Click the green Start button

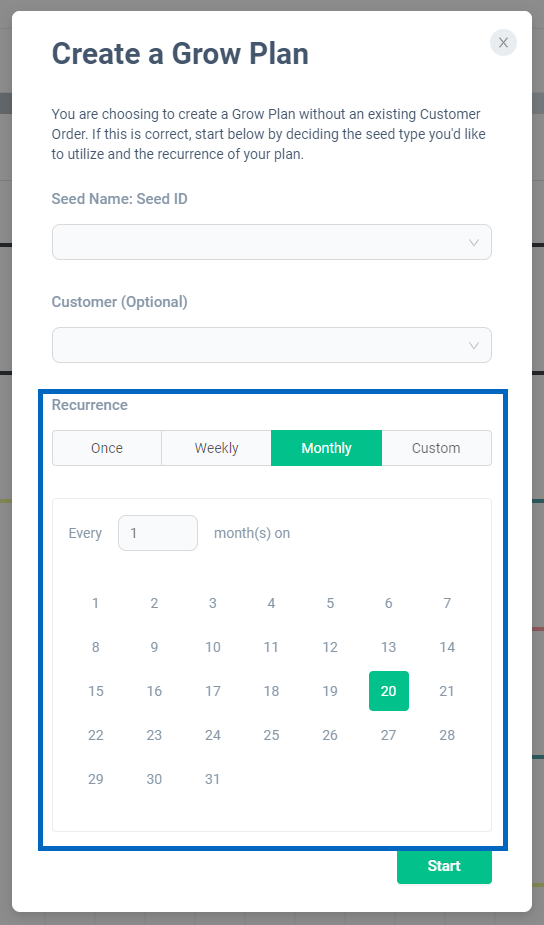pos(444,866)
